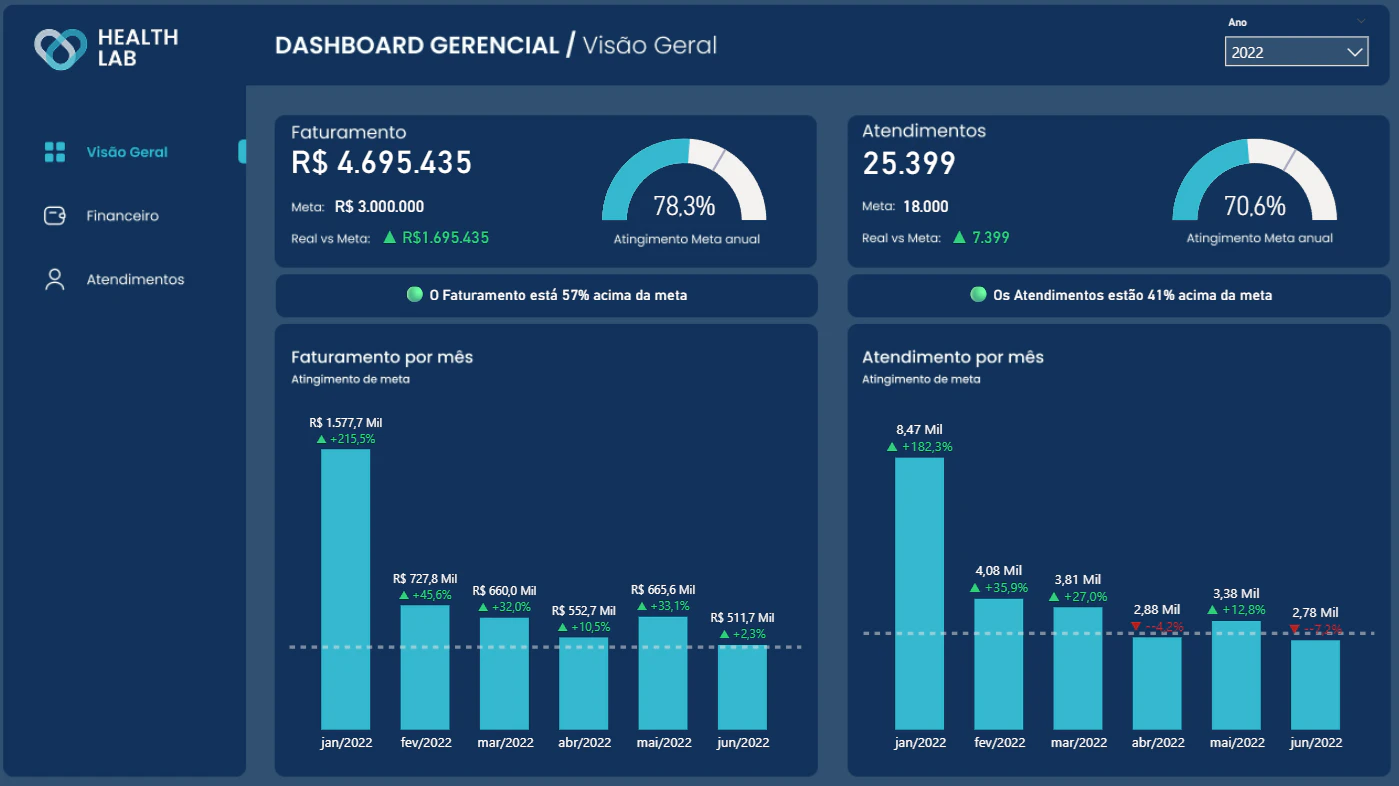This screenshot has width=1399, height=786.
Task: Click the R$ 1.577,7 Mil data label
Action: [x=346, y=423]
